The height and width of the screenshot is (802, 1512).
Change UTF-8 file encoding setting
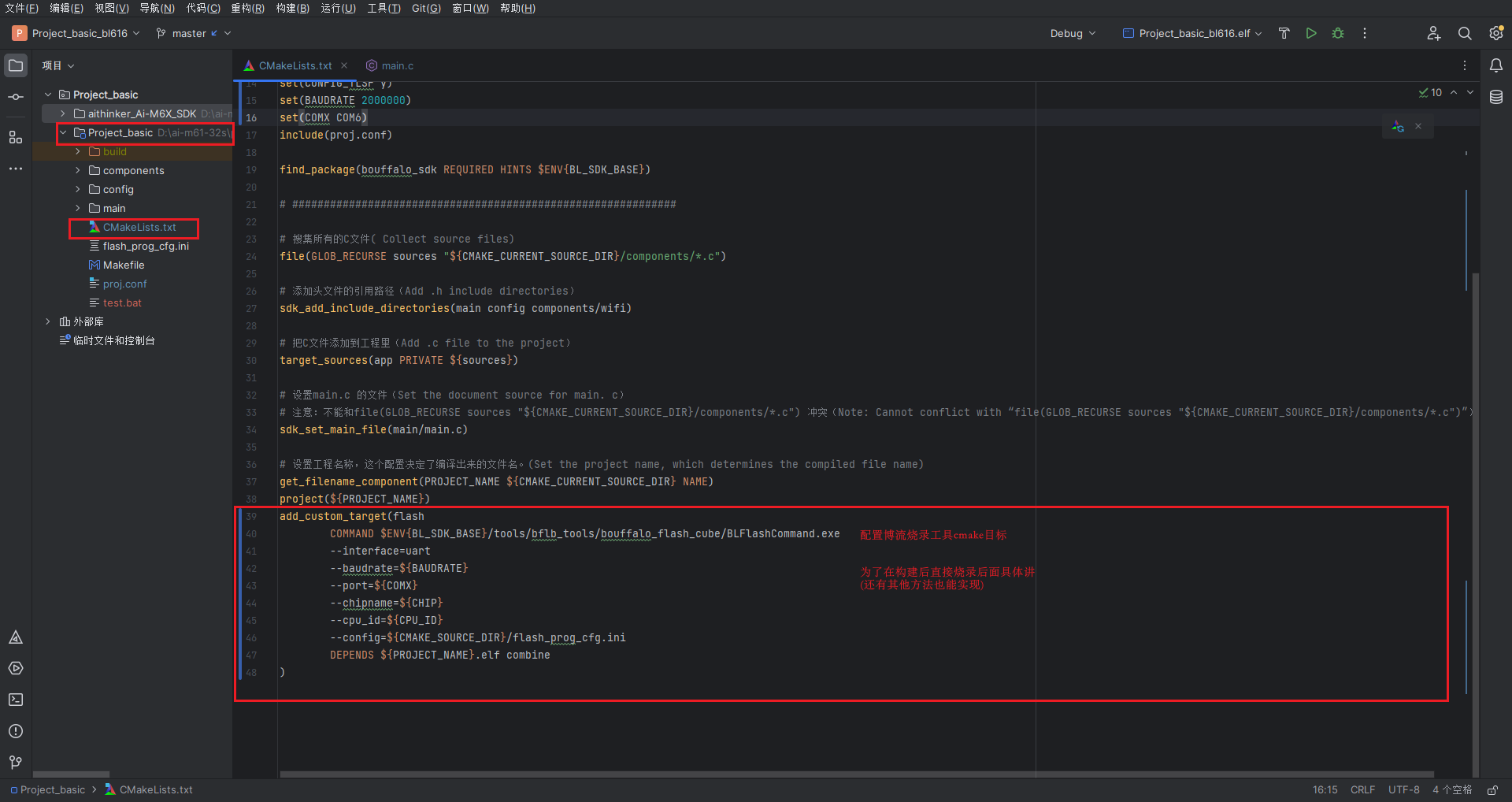click(x=1403, y=789)
